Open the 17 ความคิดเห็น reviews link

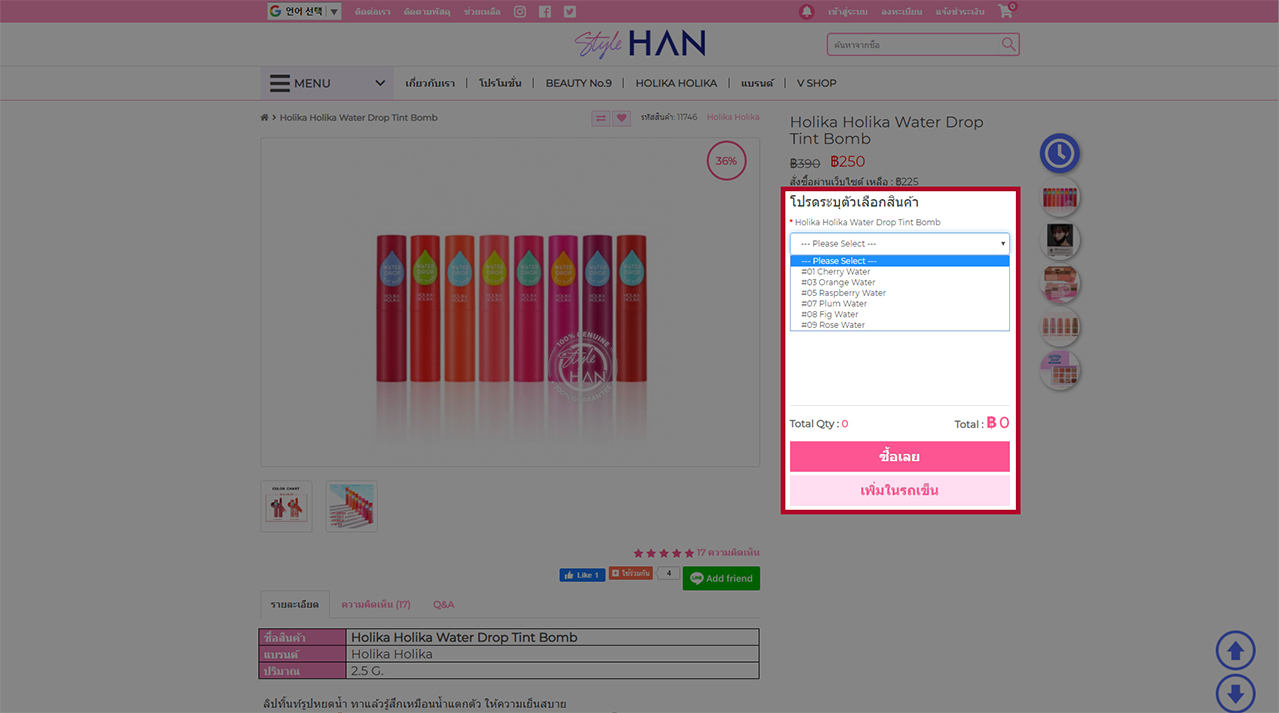pos(728,553)
